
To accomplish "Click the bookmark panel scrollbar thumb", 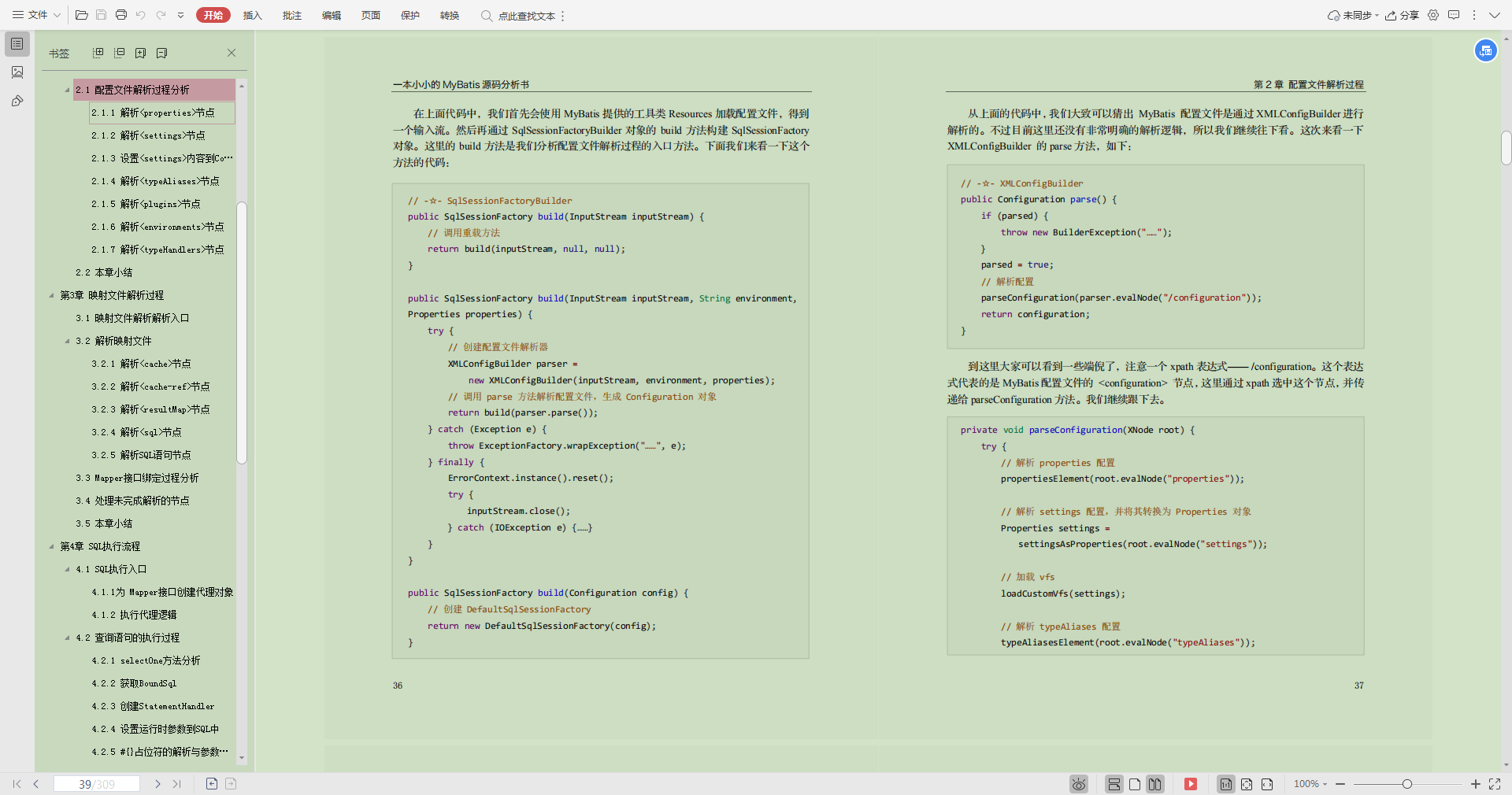I will 242,333.
